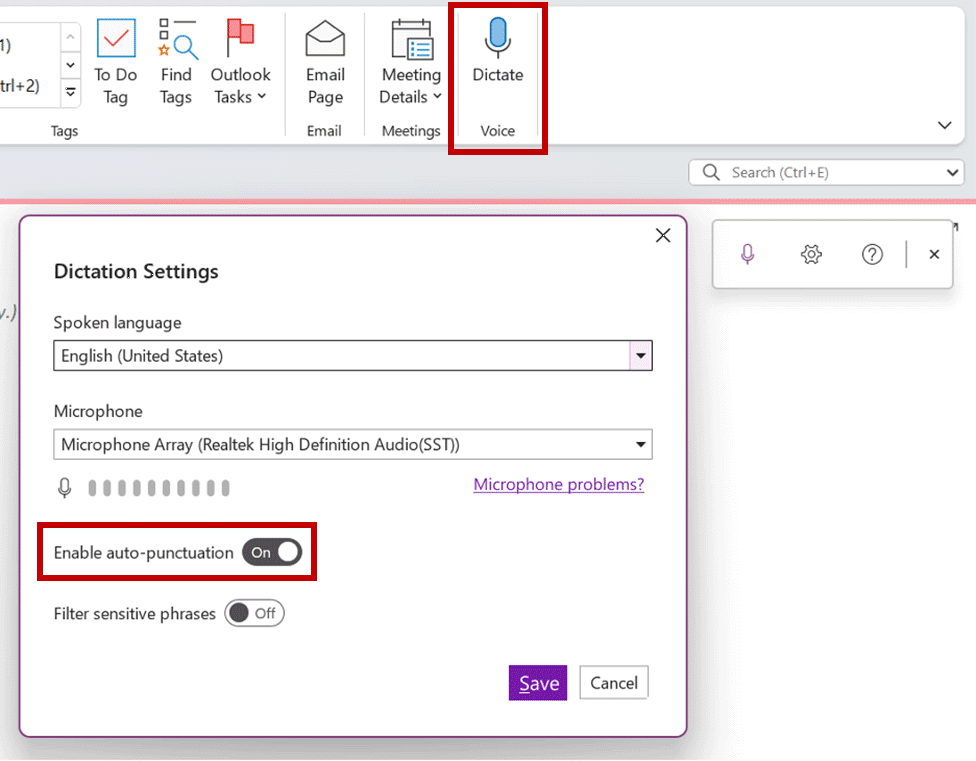Close the floating dictation toolbar
Viewport: 976px width, 761px height.
934,254
